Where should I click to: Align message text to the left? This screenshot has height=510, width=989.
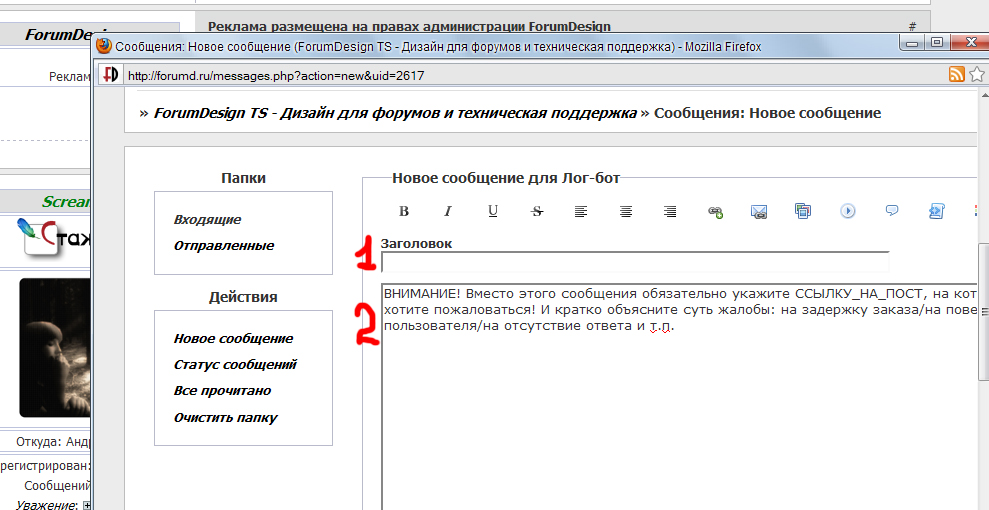(x=581, y=211)
